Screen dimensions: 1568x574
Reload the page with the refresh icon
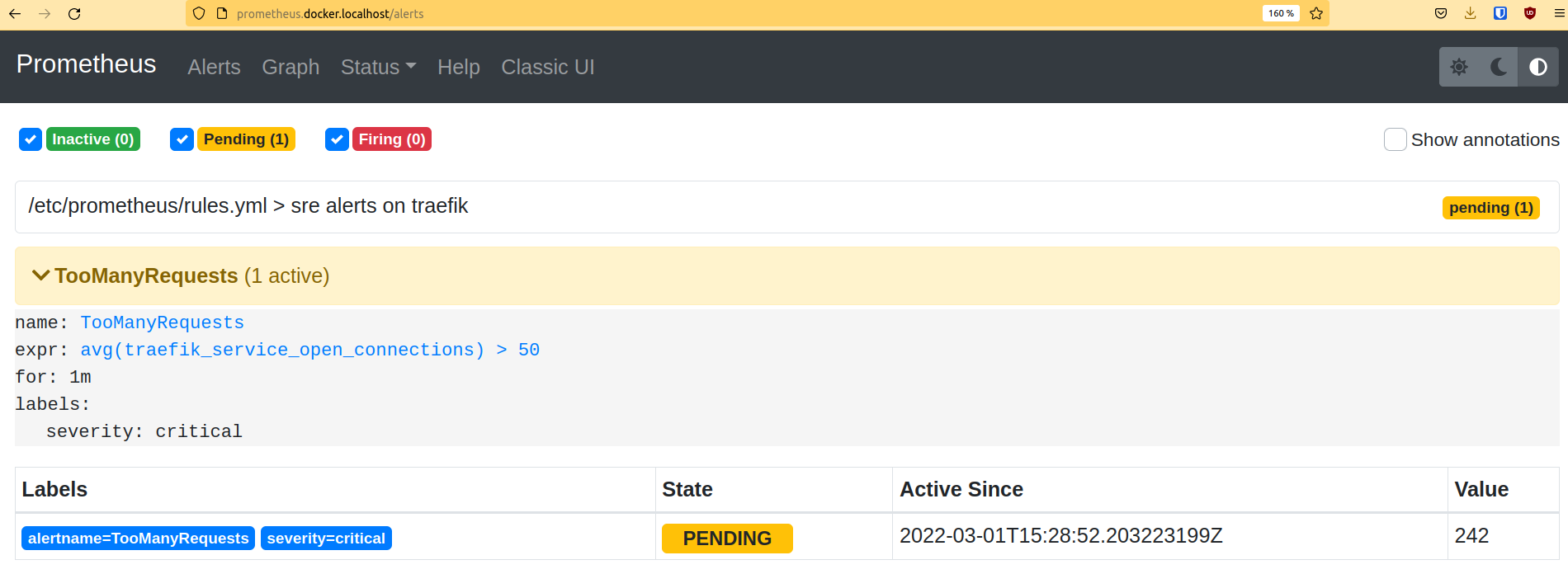coord(74,13)
